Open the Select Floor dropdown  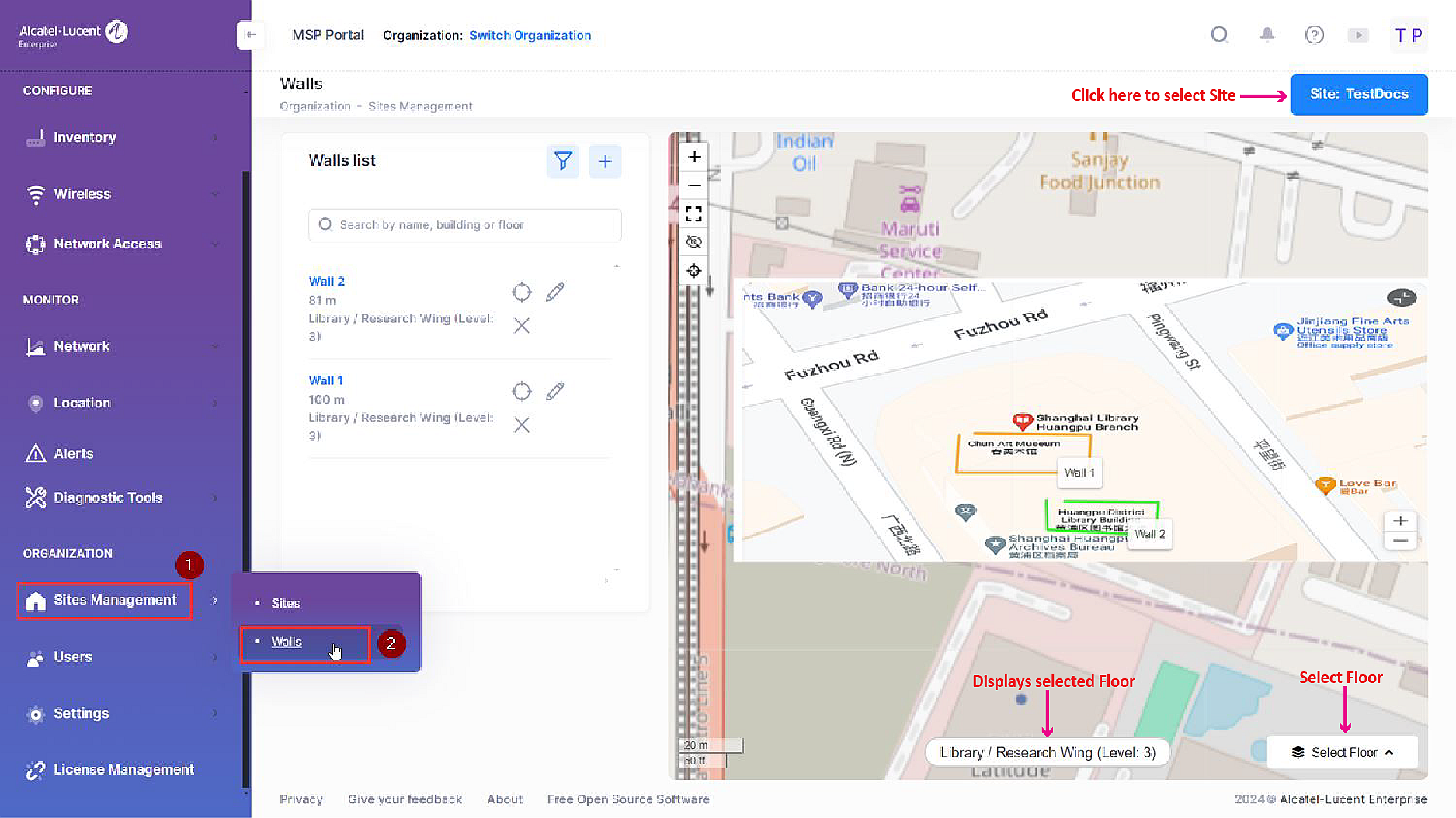click(1342, 752)
